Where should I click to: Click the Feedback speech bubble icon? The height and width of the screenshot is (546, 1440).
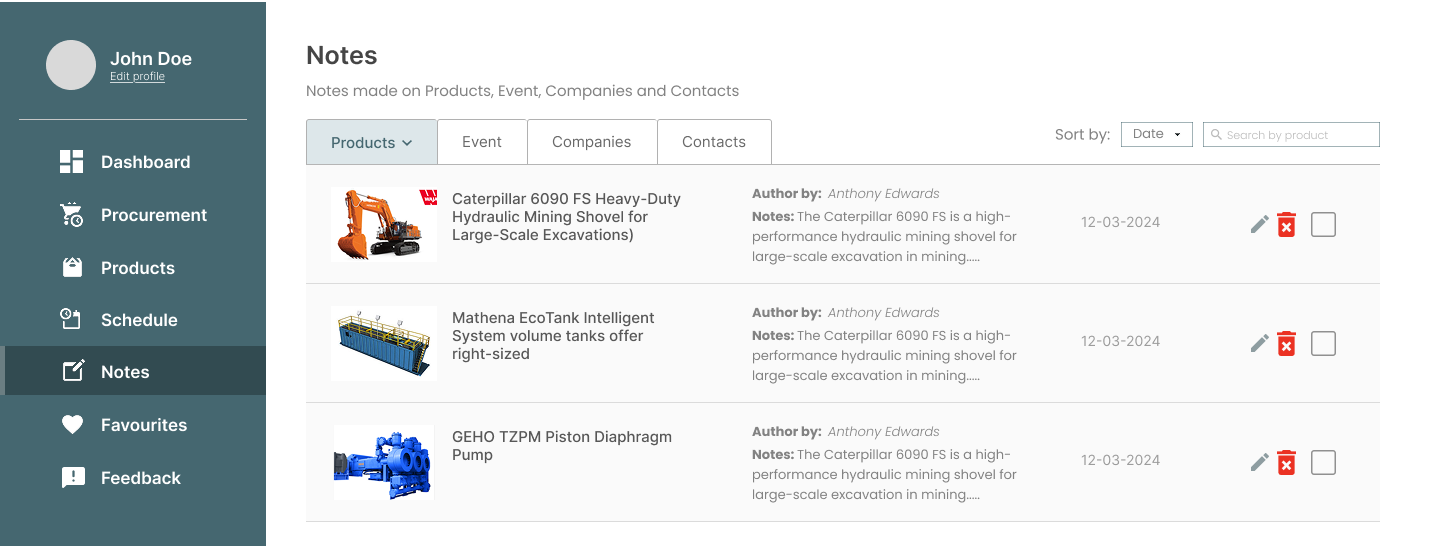(72, 478)
